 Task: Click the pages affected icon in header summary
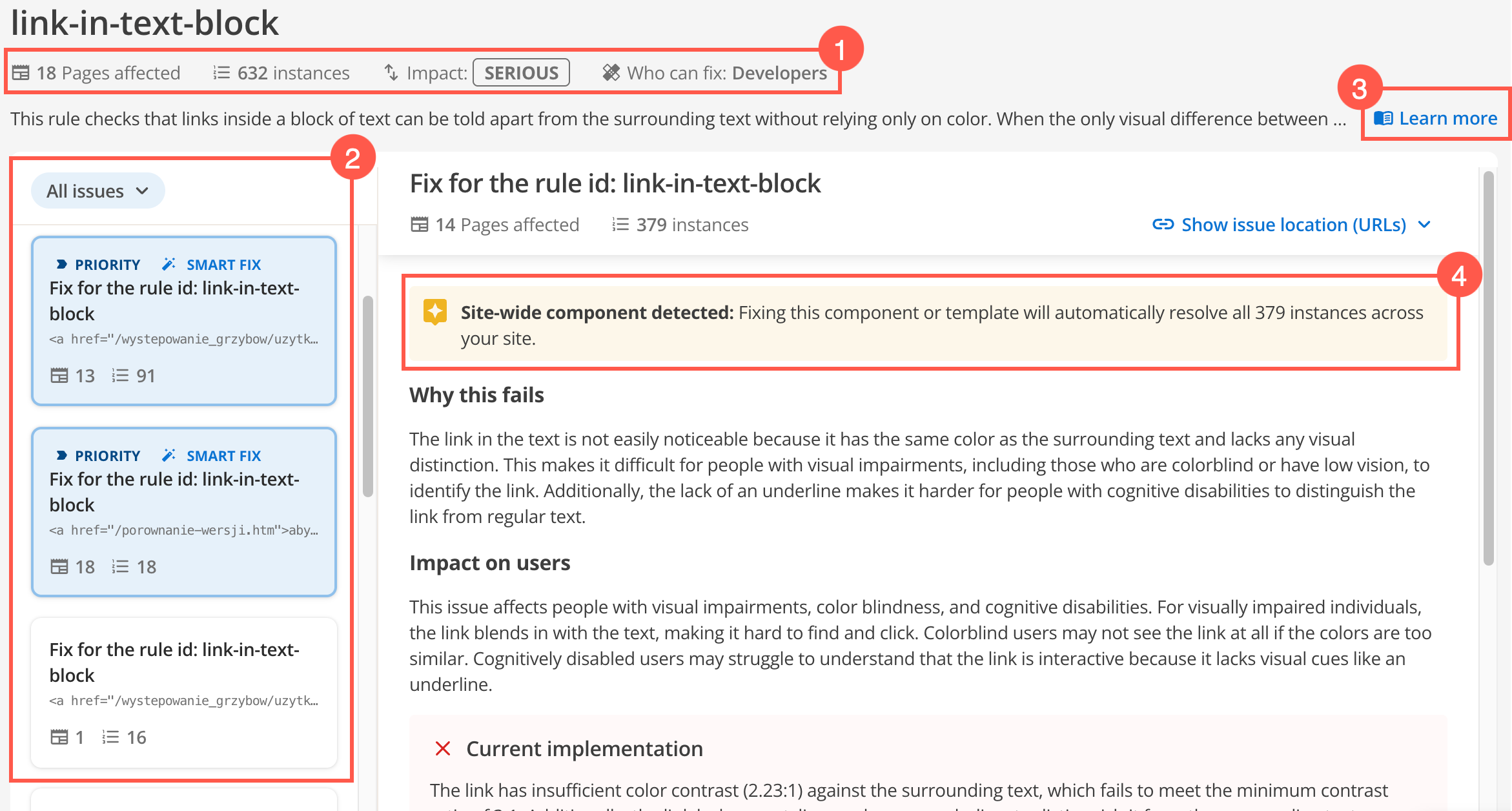pos(21,72)
